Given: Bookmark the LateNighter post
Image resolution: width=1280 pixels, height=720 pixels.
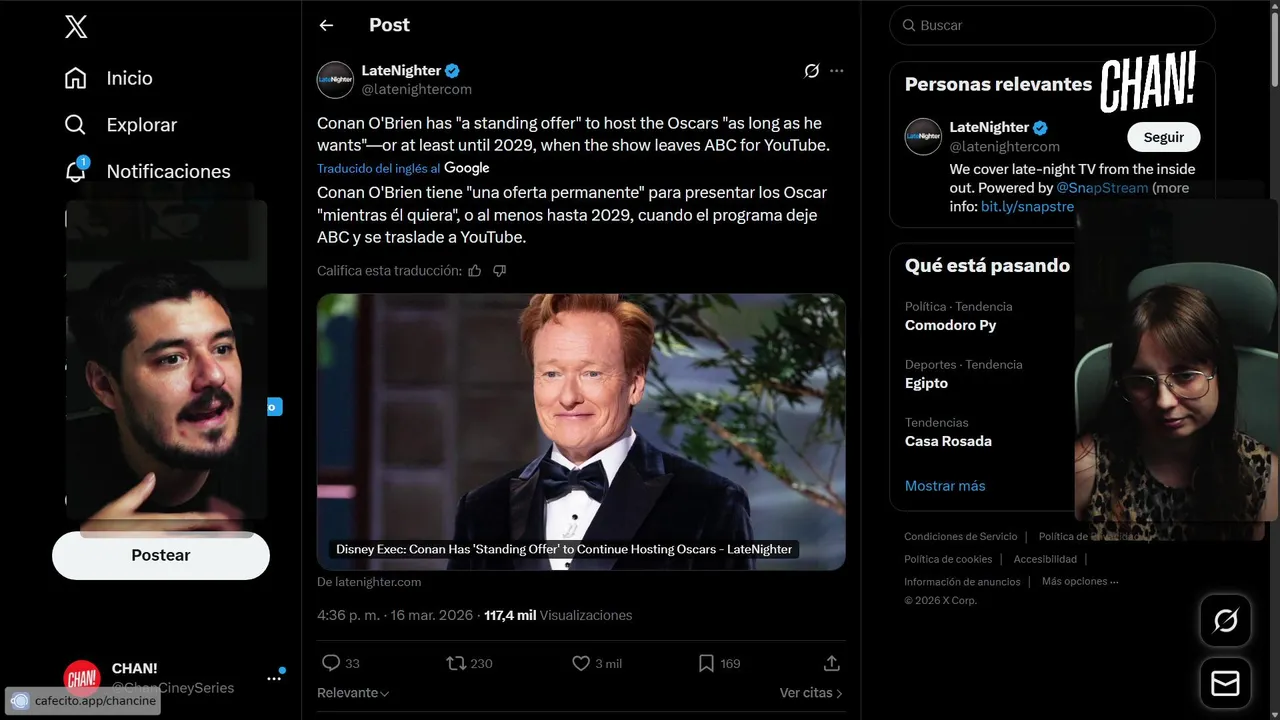Looking at the screenshot, I should 706,663.
